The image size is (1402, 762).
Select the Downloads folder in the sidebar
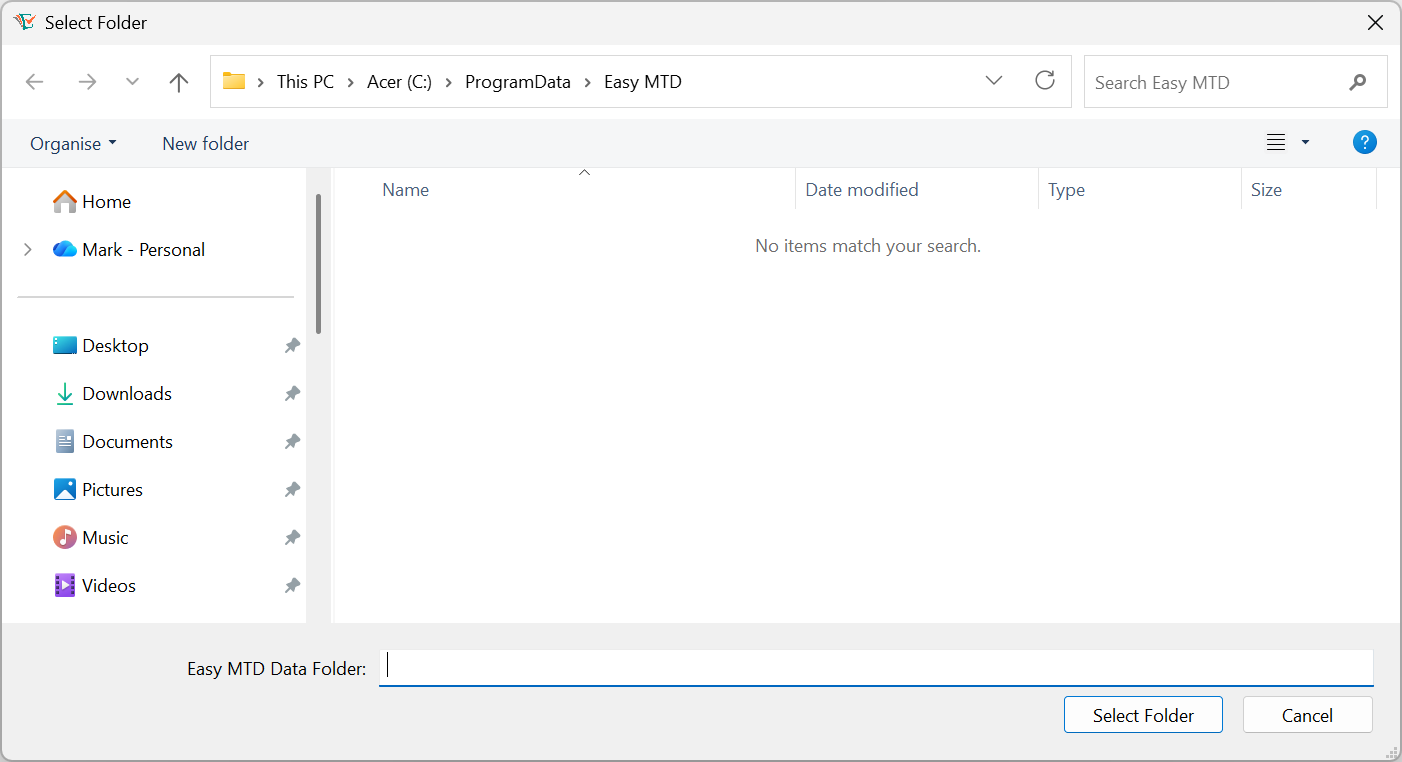(125, 393)
